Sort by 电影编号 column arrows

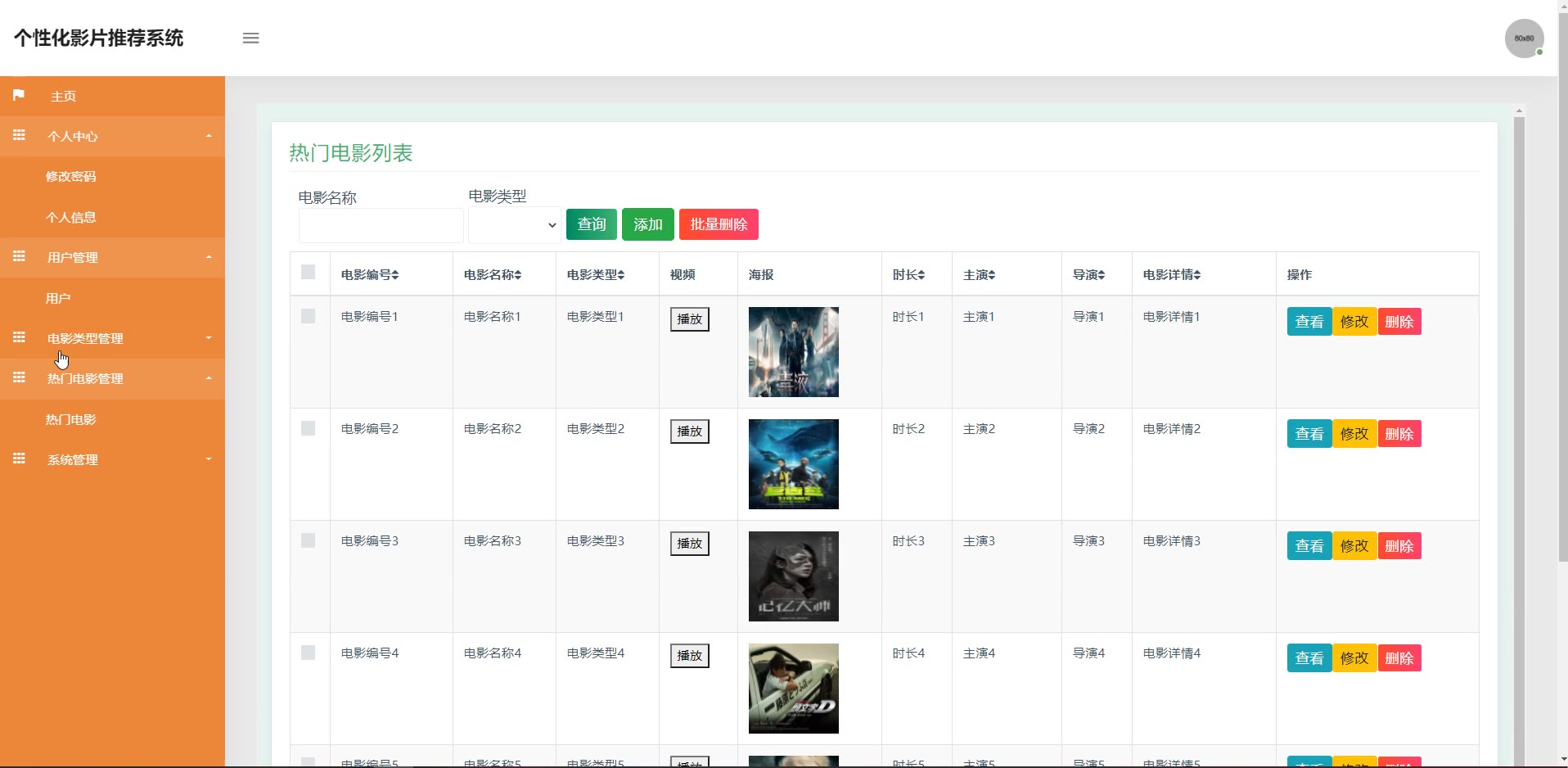click(395, 275)
